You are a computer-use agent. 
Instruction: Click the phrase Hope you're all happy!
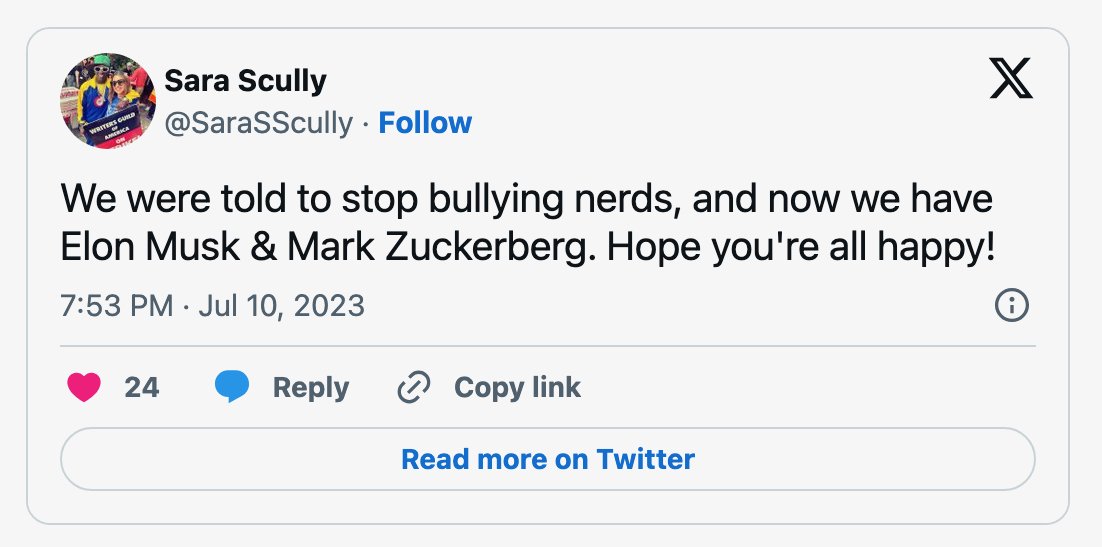coord(801,249)
